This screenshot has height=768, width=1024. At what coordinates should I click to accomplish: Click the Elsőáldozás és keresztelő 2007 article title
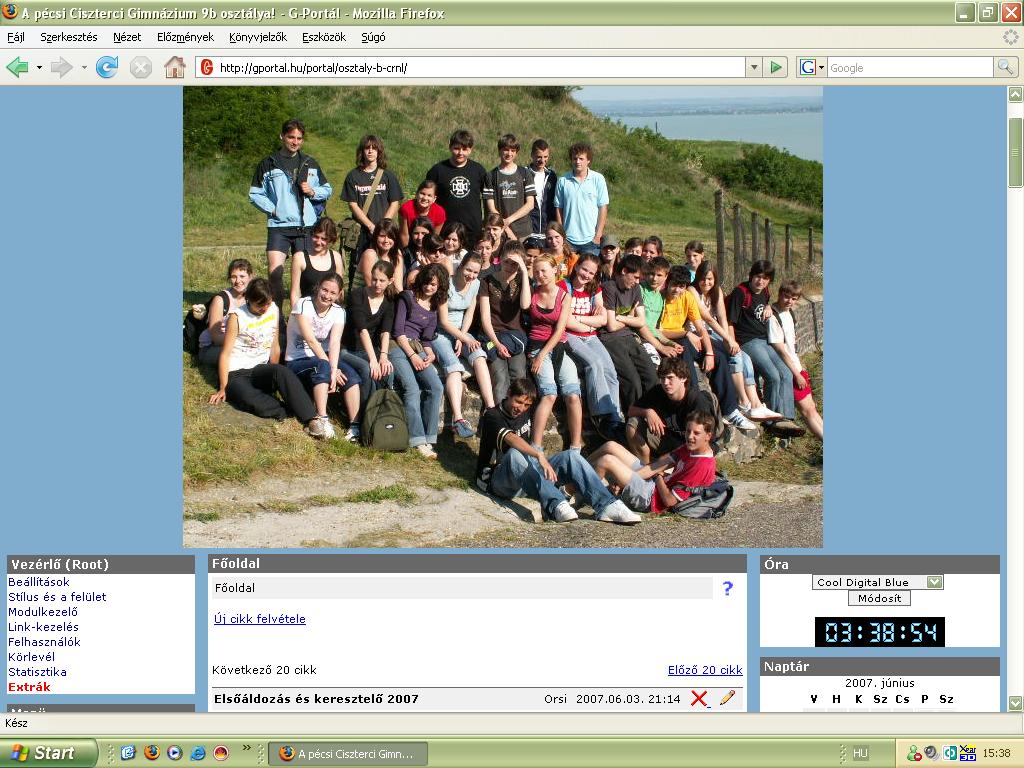(x=316, y=699)
